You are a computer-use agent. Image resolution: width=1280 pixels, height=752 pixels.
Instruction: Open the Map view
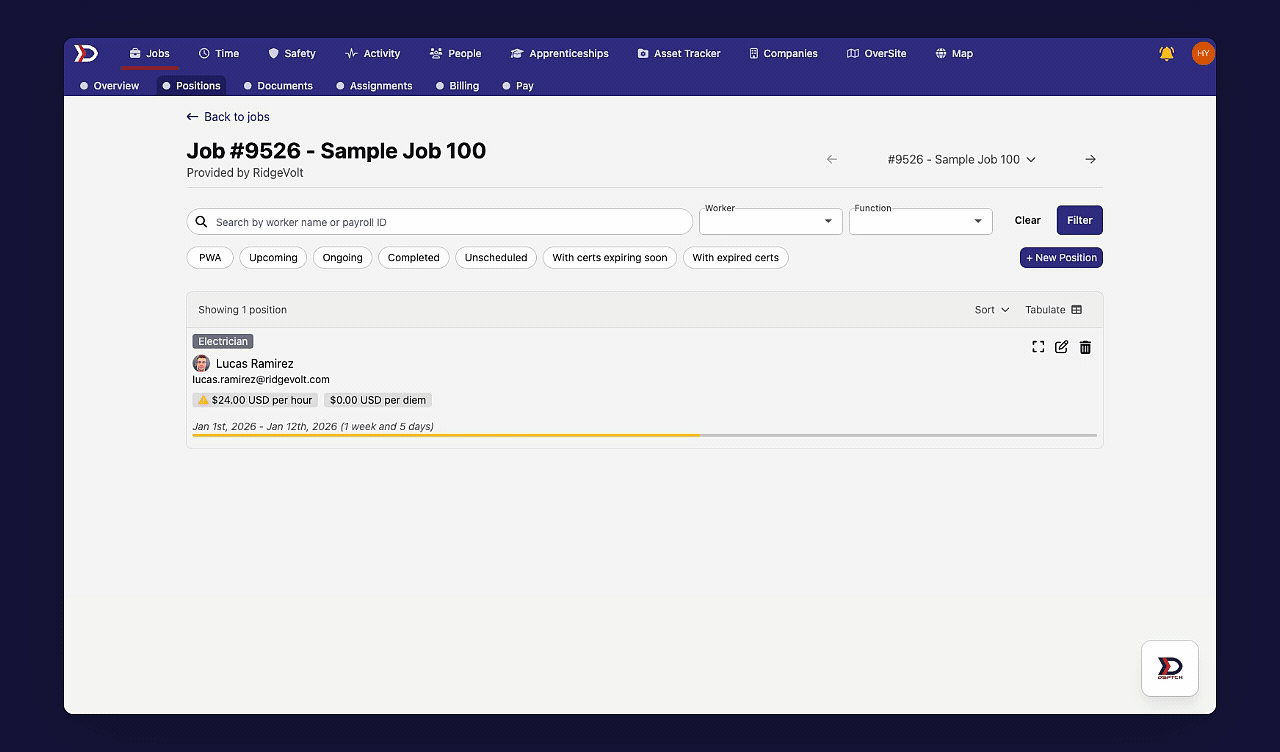(x=954, y=53)
